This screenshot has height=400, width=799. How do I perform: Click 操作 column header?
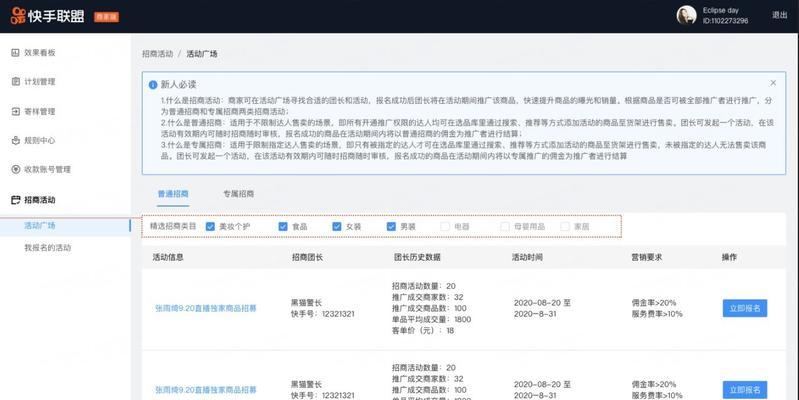coord(729,257)
